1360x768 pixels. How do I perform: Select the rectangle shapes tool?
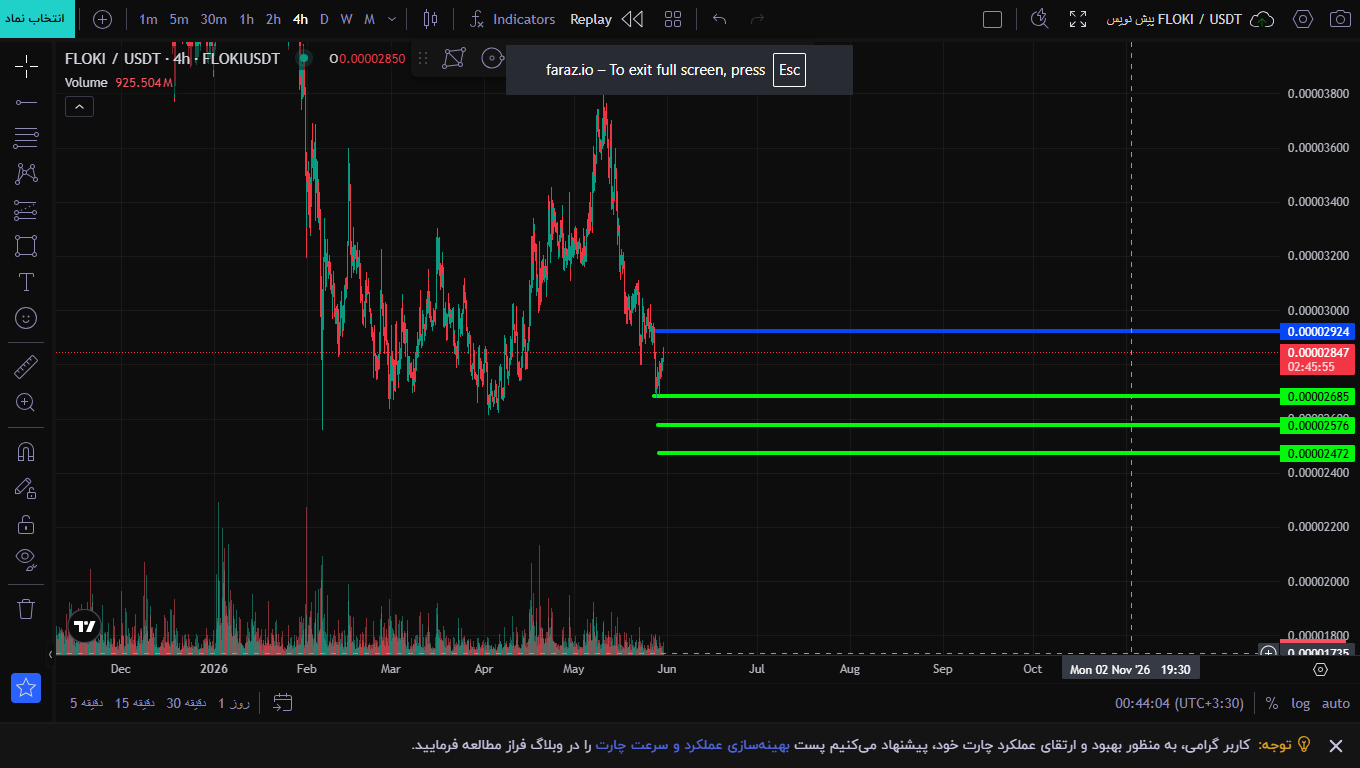(x=26, y=246)
